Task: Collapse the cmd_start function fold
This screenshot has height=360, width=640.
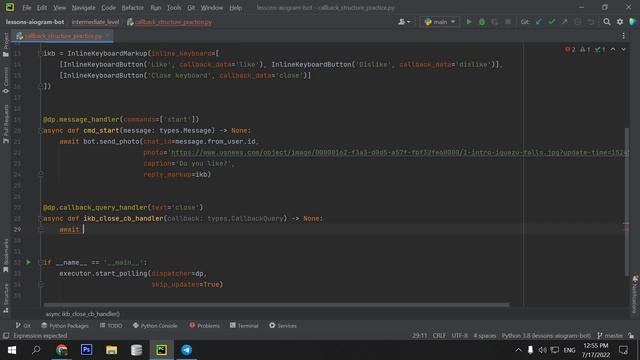Action: pos(40,131)
